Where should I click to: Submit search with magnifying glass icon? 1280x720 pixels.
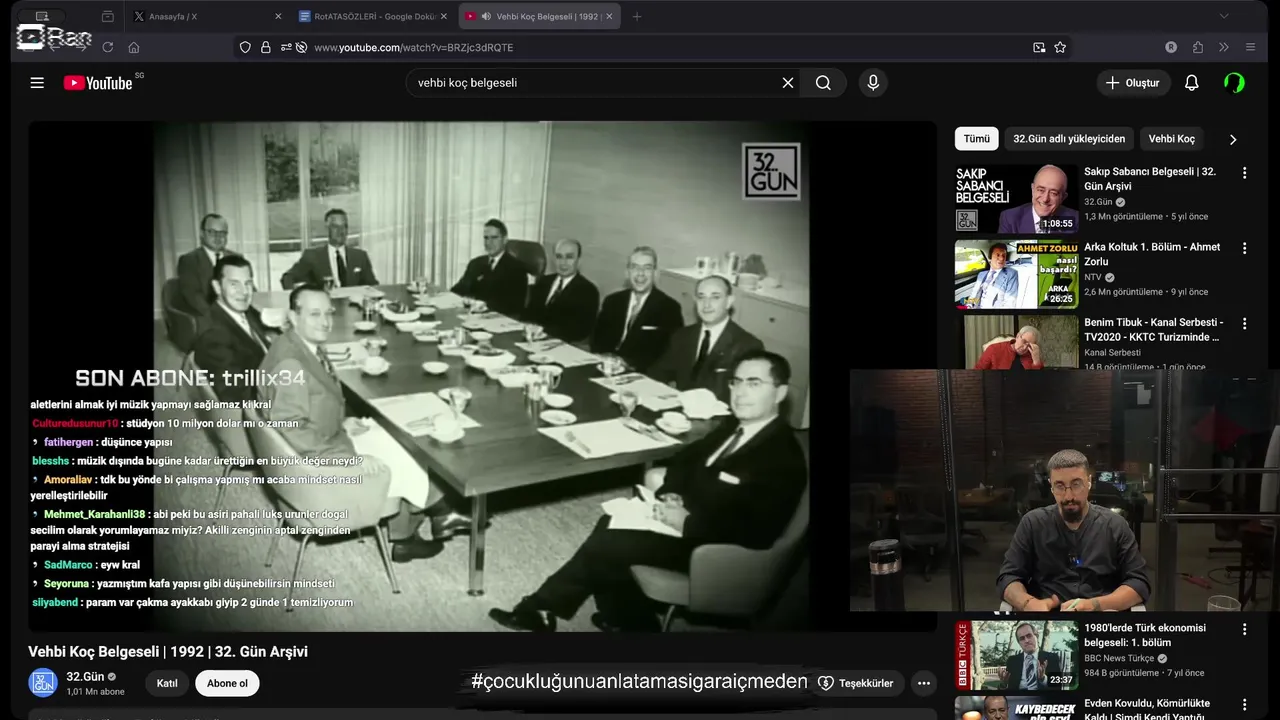pos(823,83)
